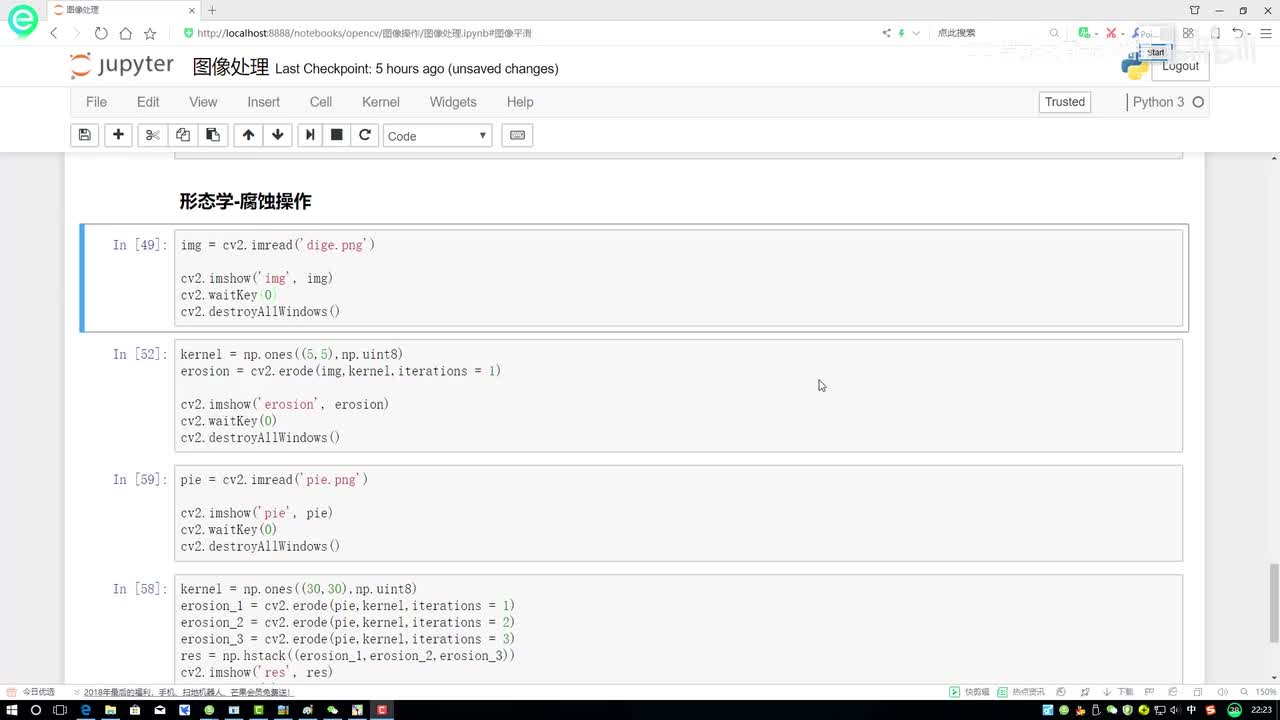The width and height of the screenshot is (1280, 720).
Task: Click into the In [49] code cell
Action: 678,278
